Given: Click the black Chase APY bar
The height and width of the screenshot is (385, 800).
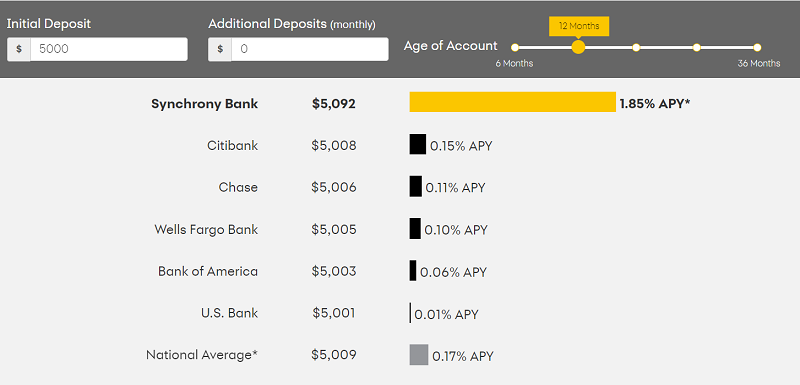Looking at the screenshot, I should (x=416, y=186).
